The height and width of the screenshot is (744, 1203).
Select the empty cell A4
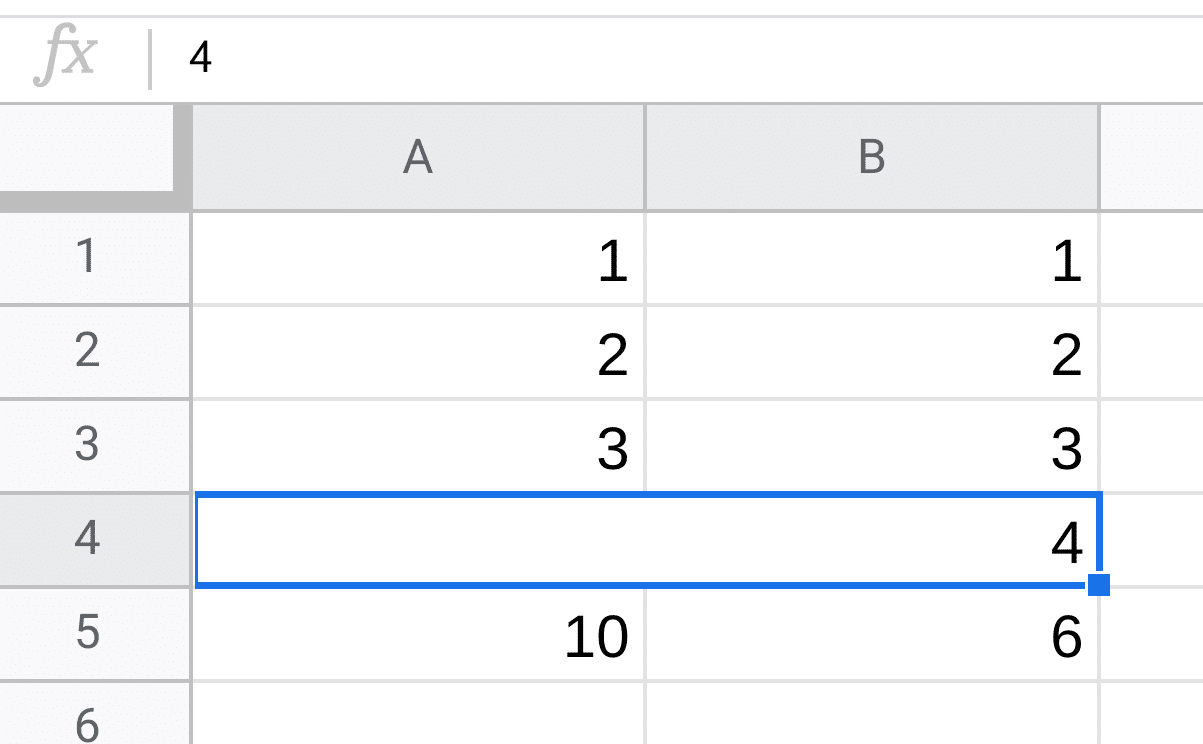[419, 538]
